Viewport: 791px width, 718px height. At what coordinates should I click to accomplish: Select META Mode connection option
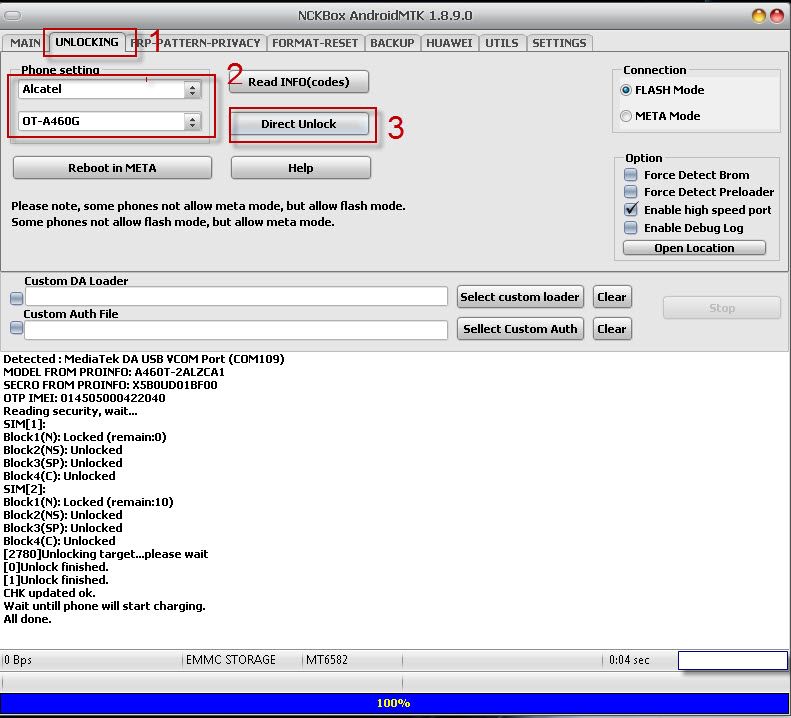point(627,116)
